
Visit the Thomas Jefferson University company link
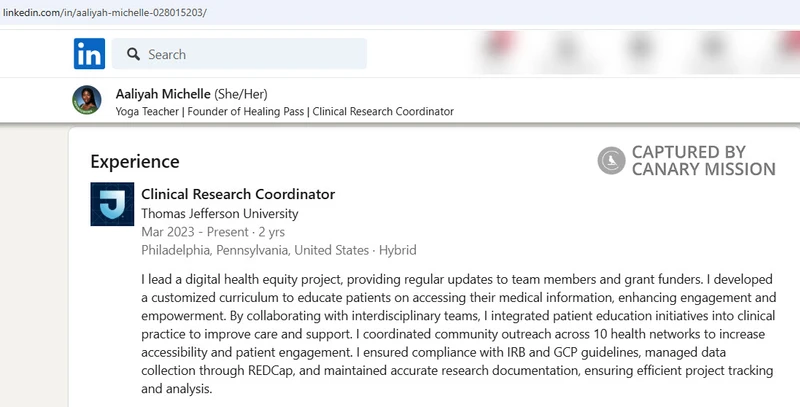click(x=219, y=213)
